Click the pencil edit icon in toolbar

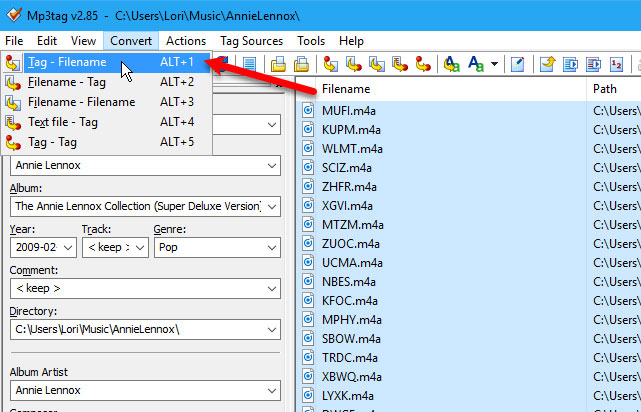pyautogui.click(x=518, y=65)
